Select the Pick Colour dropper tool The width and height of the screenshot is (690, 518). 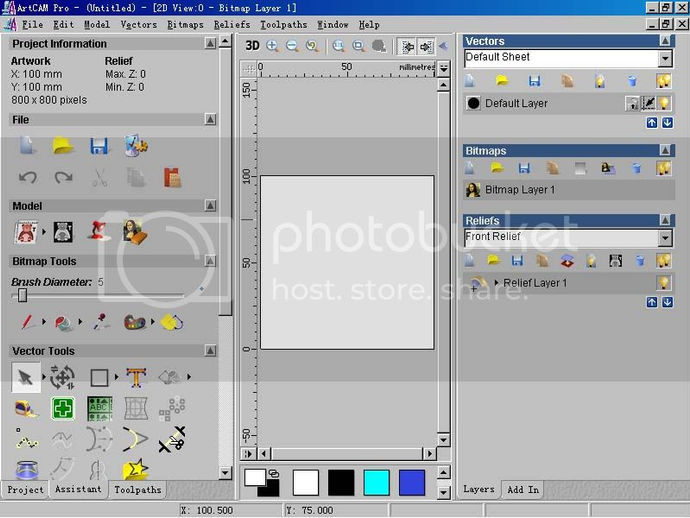click(101, 322)
